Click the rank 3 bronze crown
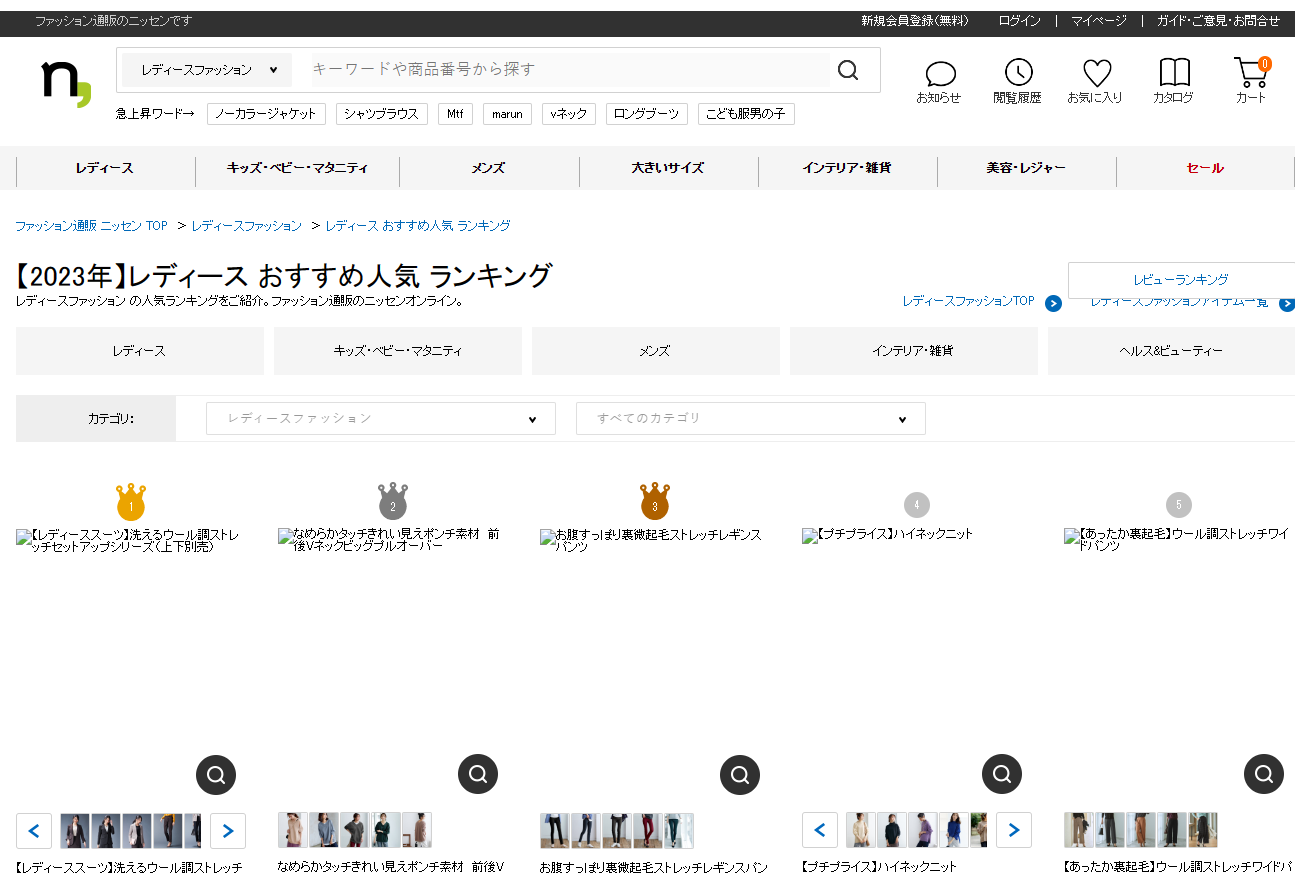 [x=655, y=501]
